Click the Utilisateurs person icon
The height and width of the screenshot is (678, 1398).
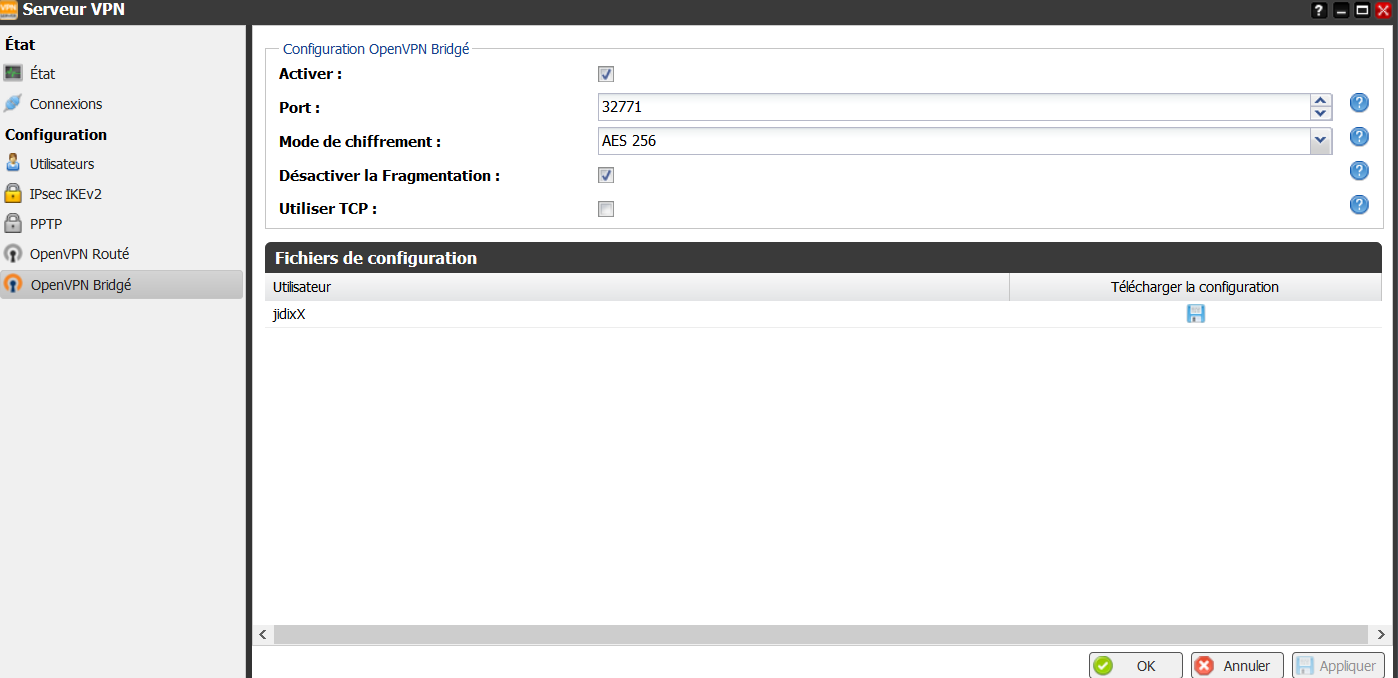pyautogui.click(x=13, y=163)
